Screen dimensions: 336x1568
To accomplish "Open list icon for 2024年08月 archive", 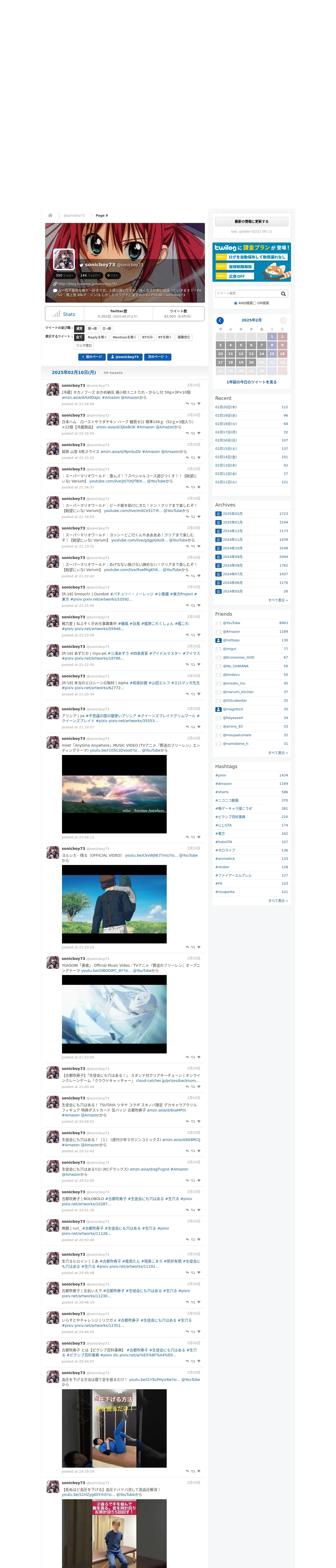I will pos(218,566).
